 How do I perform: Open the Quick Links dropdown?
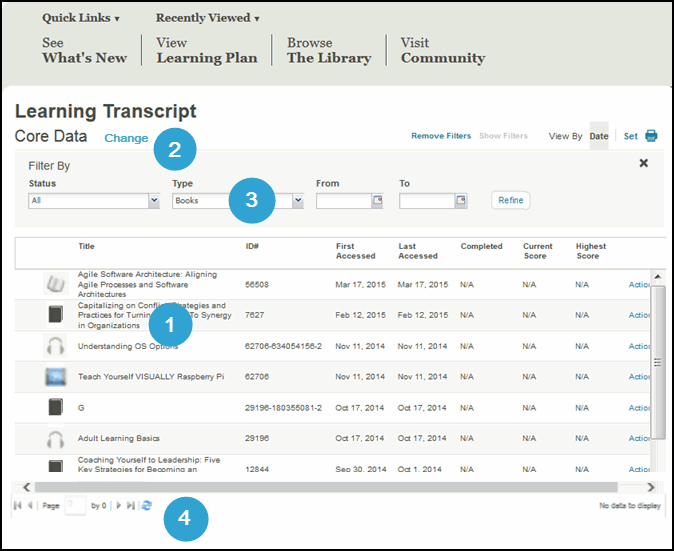pyautogui.click(x=80, y=18)
